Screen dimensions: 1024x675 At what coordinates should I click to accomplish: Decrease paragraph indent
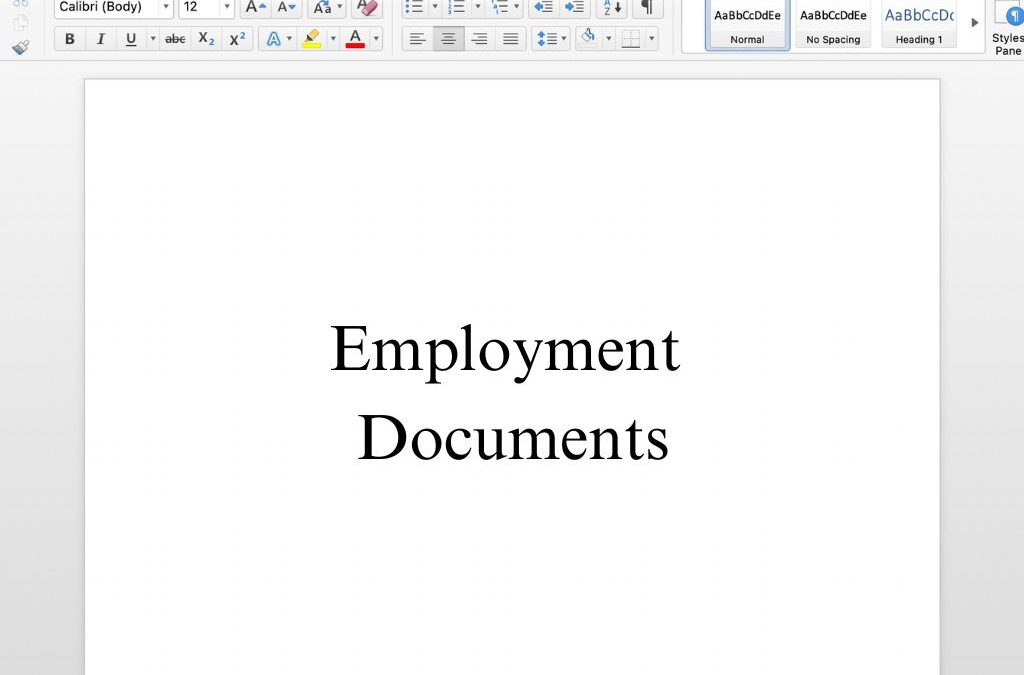543,7
